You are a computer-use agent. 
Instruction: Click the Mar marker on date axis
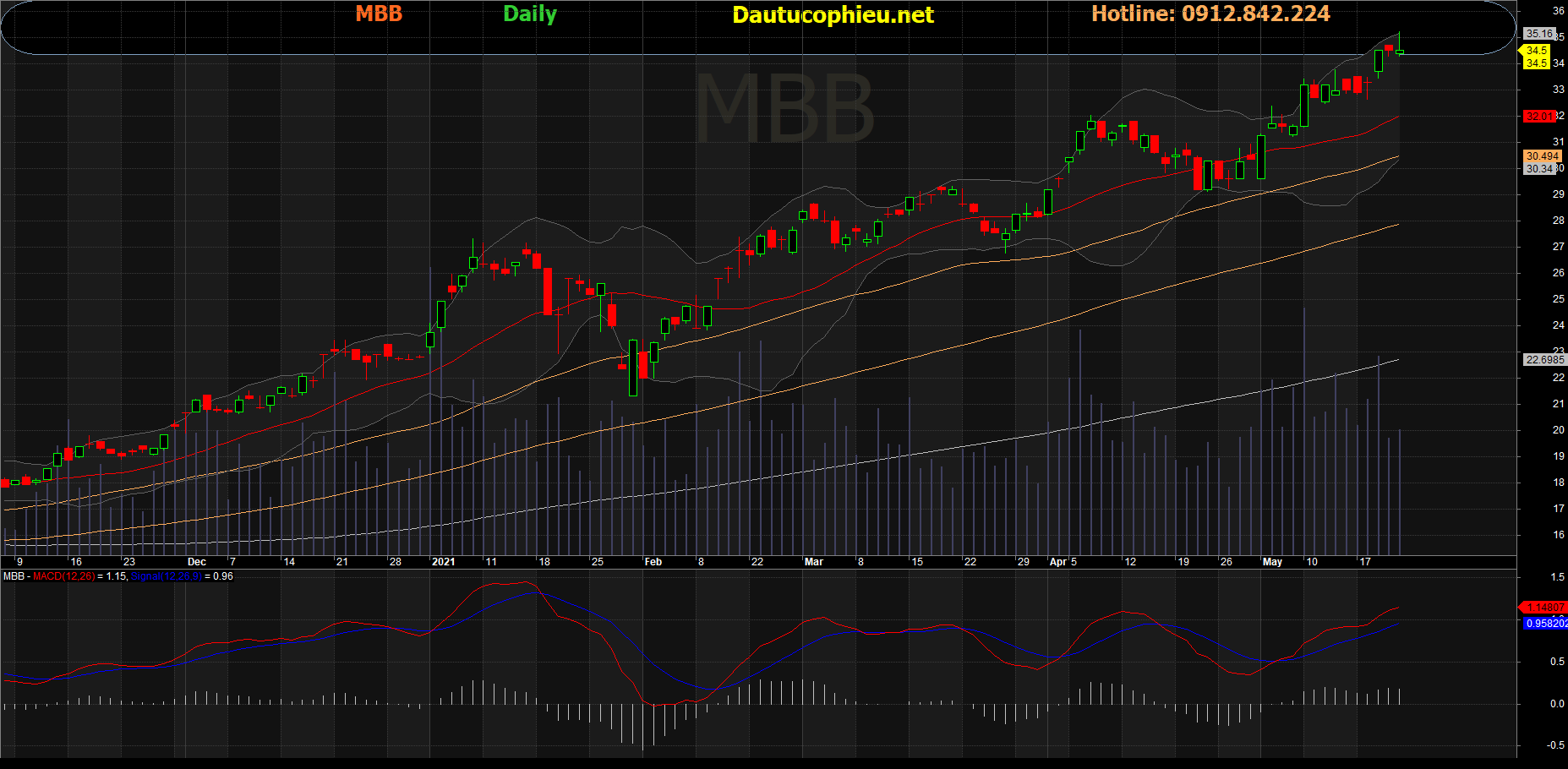(813, 562)
